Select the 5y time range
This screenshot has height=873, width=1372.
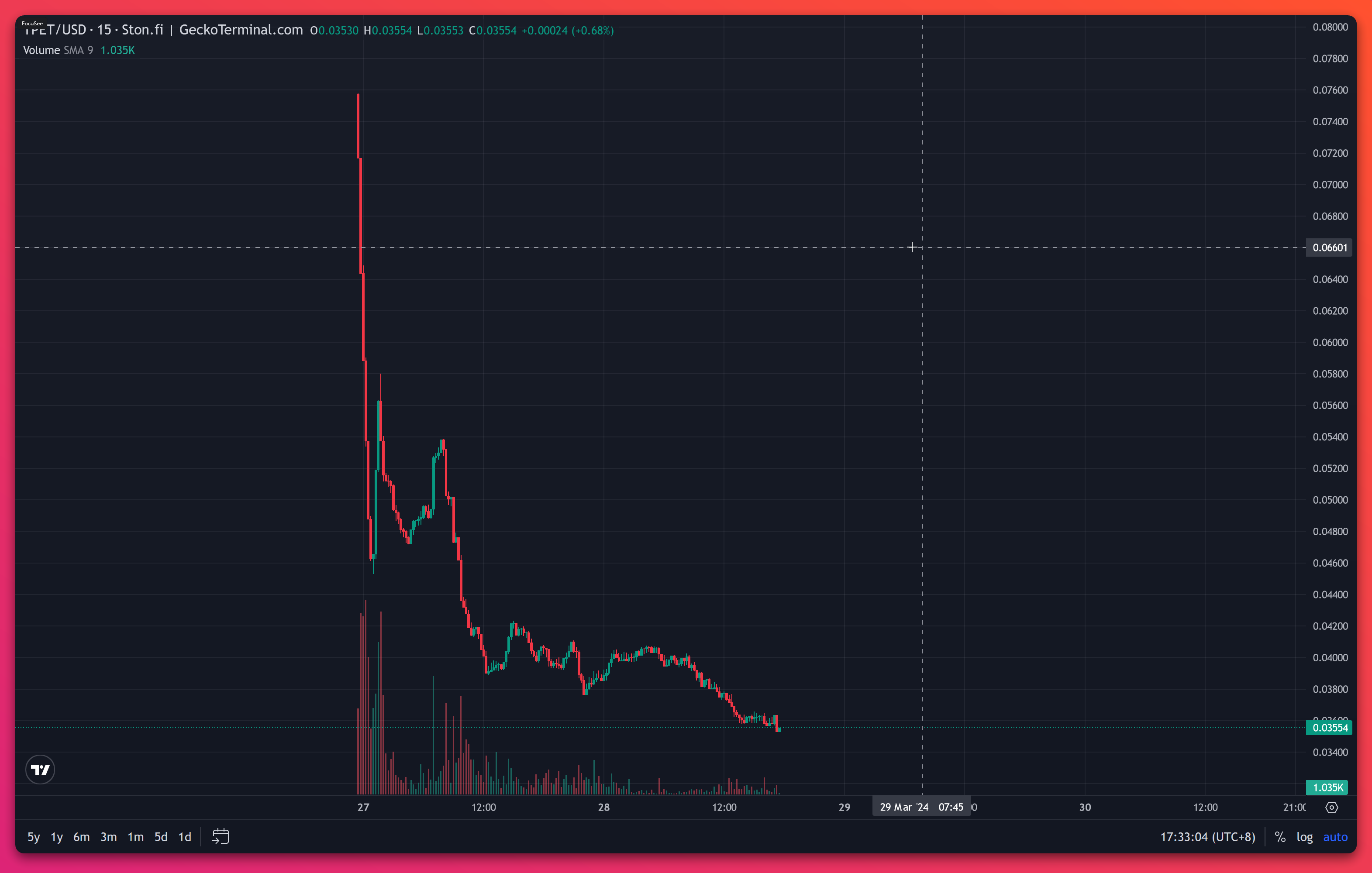[x=34, y=837]
